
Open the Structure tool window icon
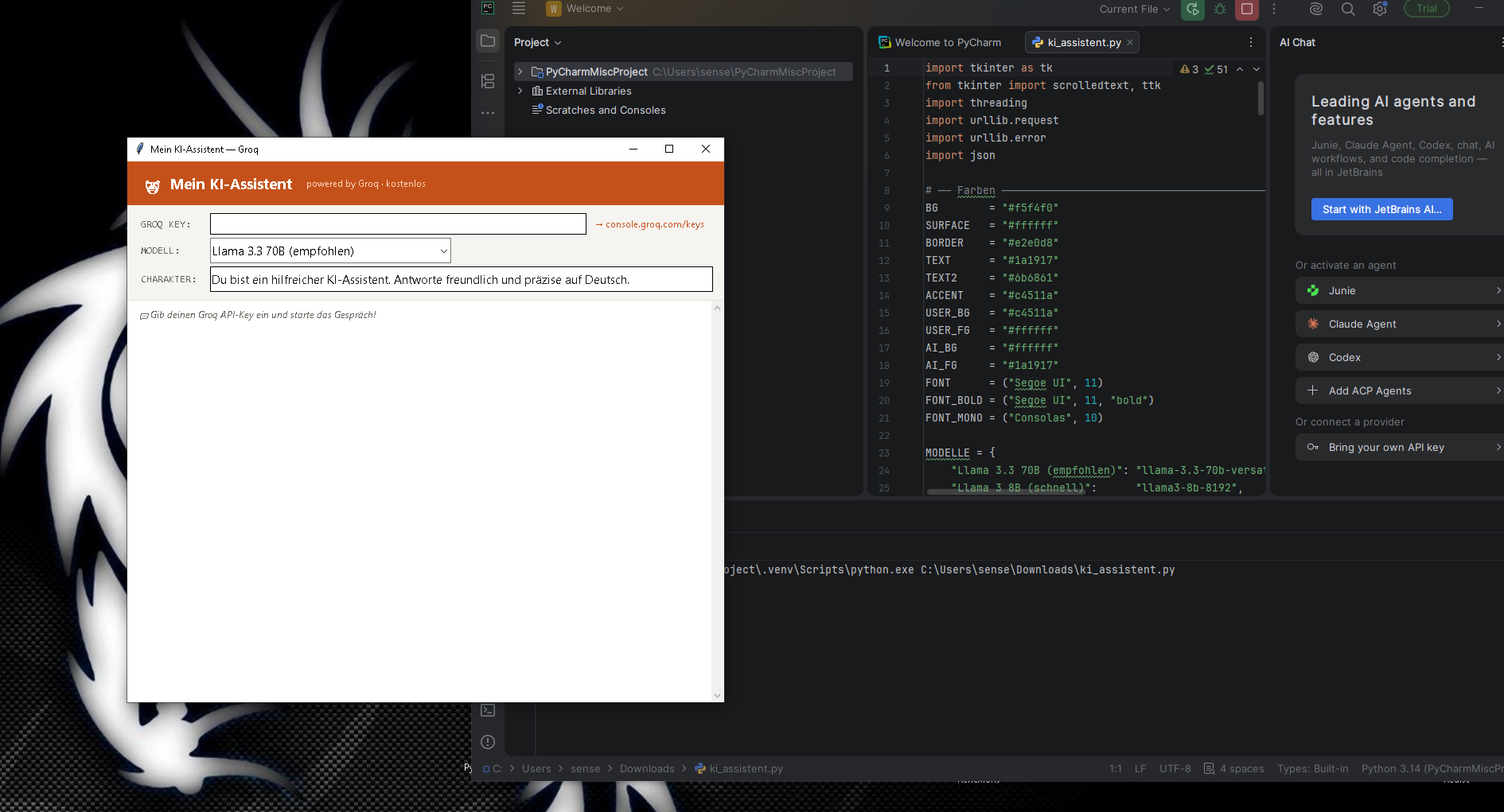click(488, 81)
